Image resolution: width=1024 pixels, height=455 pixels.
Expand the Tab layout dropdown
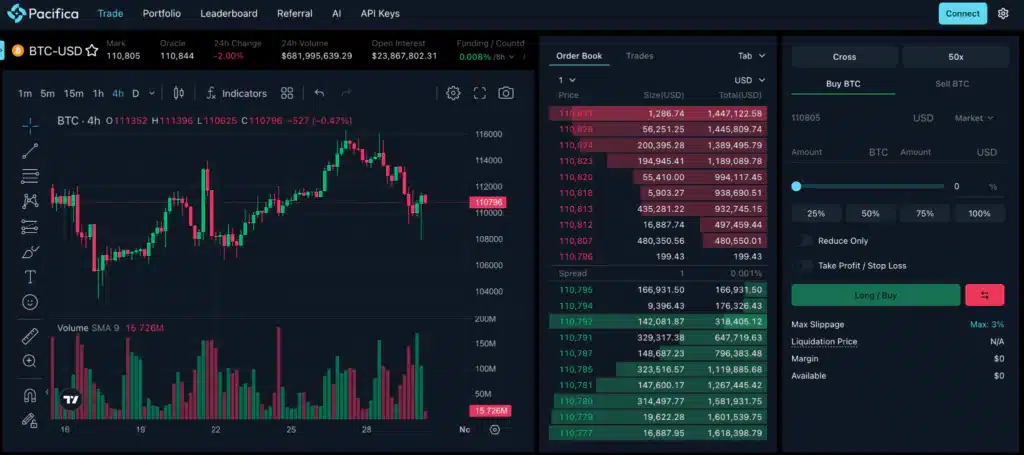coord(751,56)
